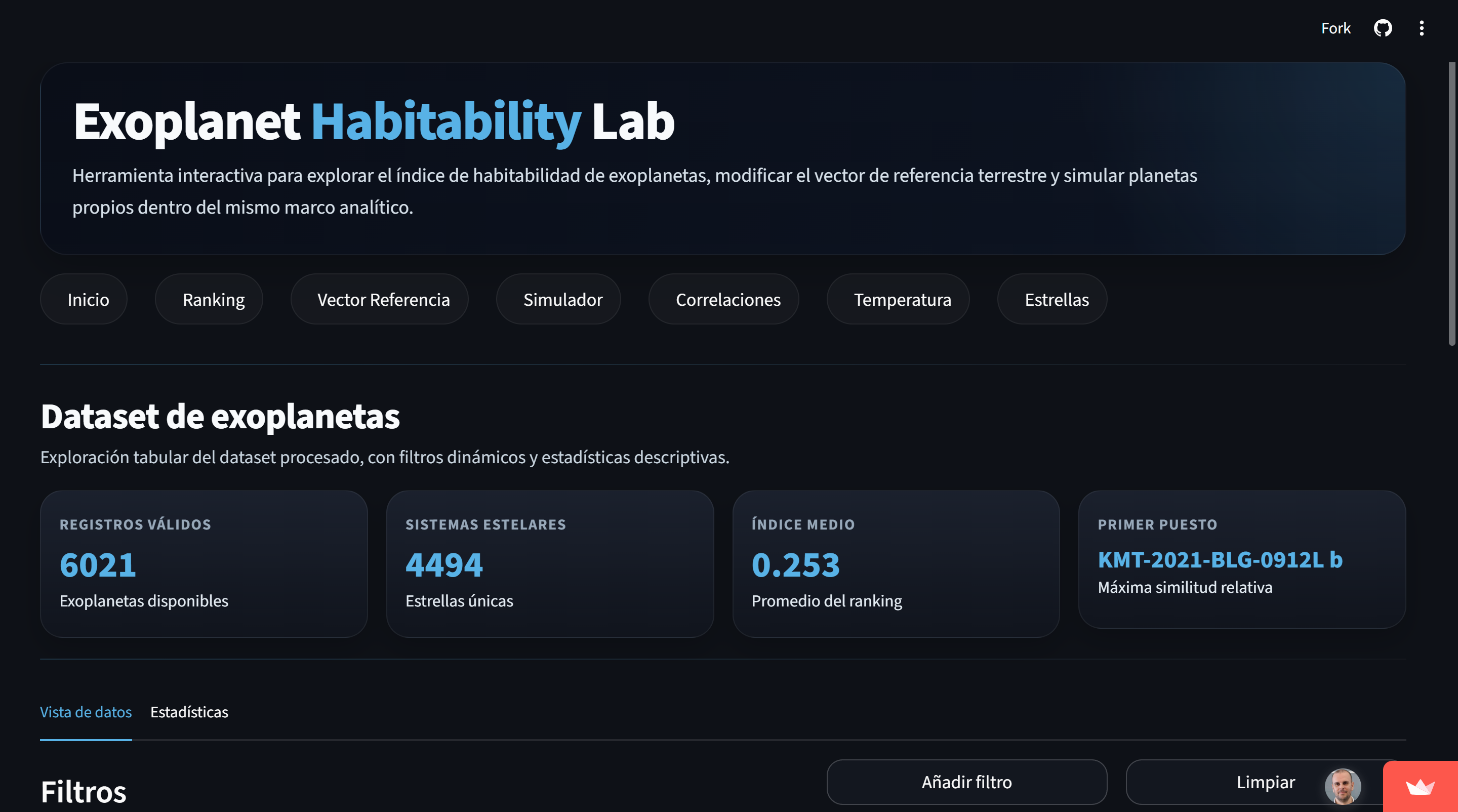Click the page vertical scrollbar
The height and width of the screenshot is (812, 1458).
coord(1451,204)
